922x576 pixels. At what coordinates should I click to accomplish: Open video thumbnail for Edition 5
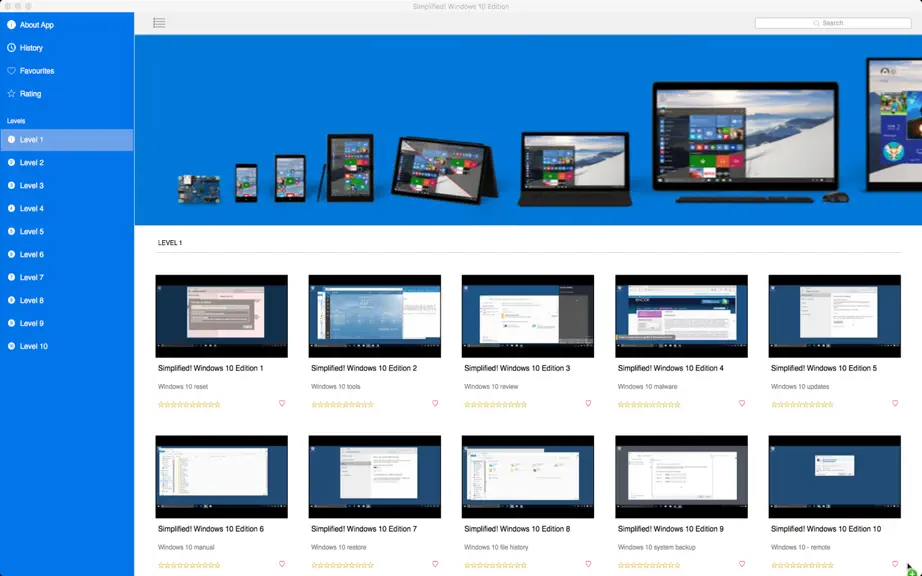click(834, 316)
